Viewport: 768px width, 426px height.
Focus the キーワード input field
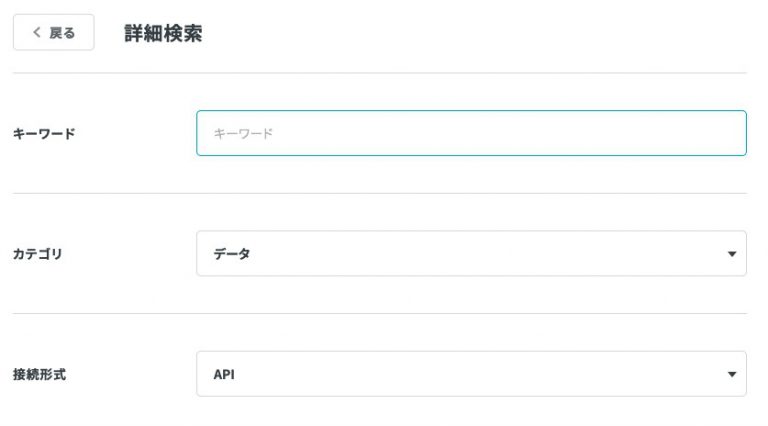[x=471, y=133]
